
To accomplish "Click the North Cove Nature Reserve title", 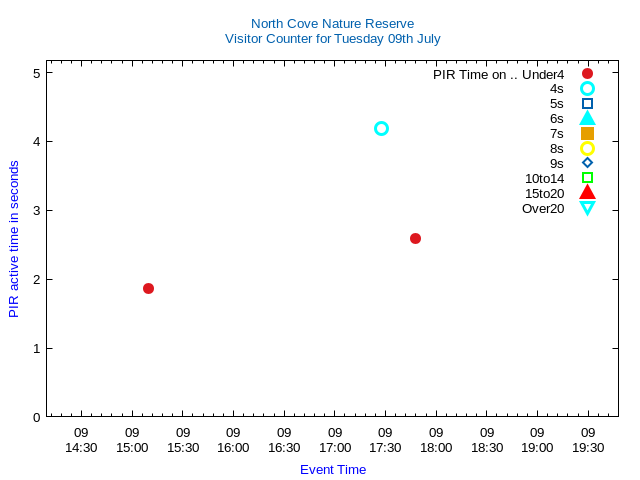I will point(332,23).
